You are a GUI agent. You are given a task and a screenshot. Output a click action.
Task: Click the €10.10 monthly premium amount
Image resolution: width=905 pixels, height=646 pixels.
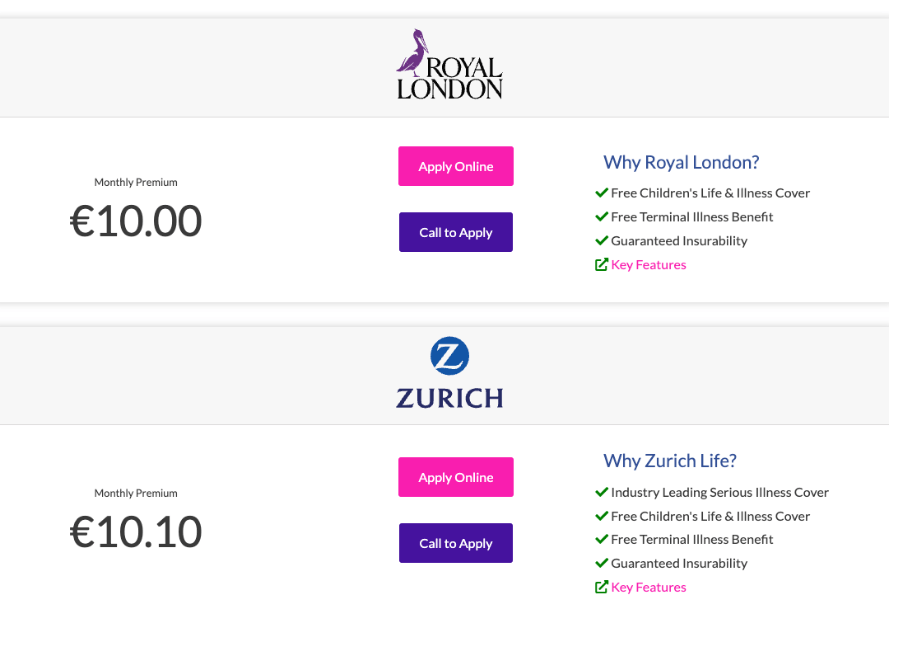pos(136,532)
